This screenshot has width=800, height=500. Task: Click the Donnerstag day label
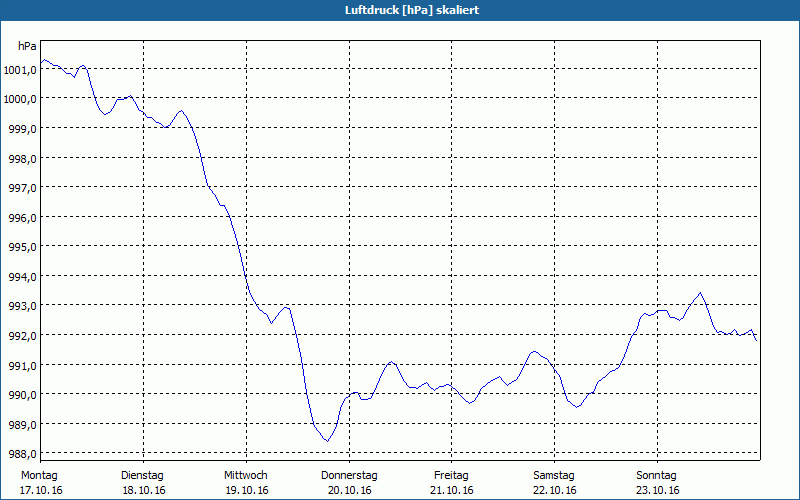point(349,476)
